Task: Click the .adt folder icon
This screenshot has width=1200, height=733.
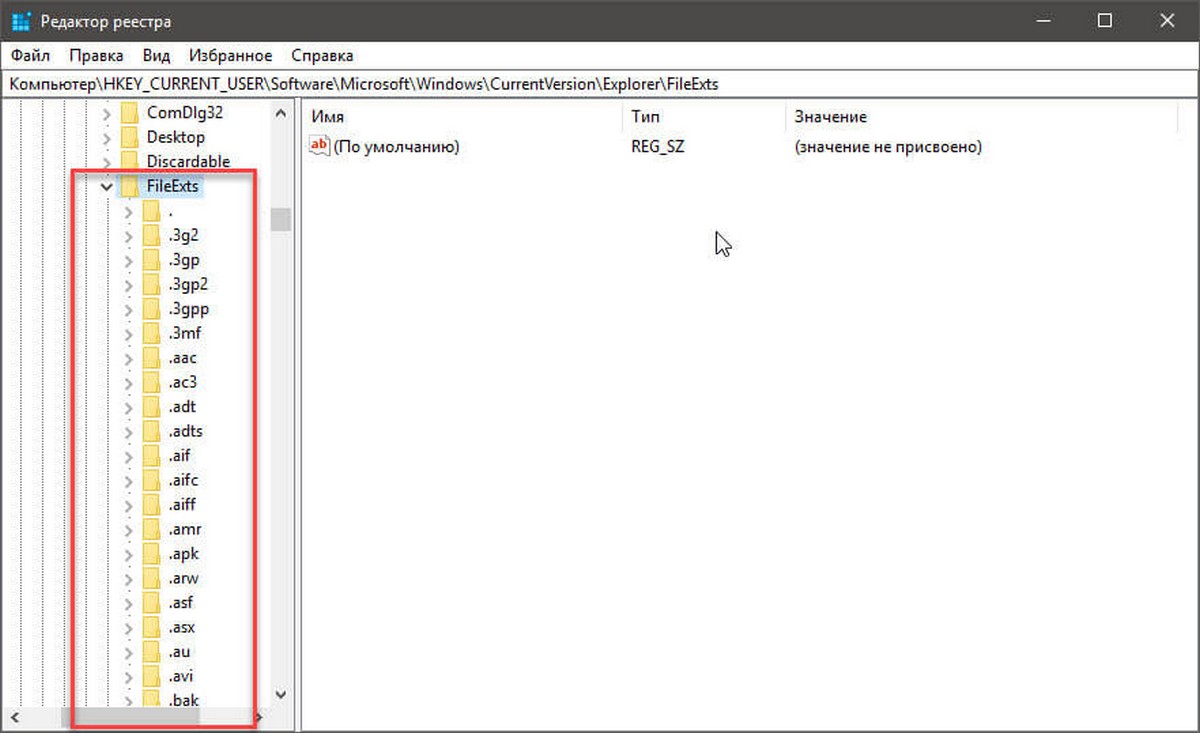Action: click(x=151, y=407)
